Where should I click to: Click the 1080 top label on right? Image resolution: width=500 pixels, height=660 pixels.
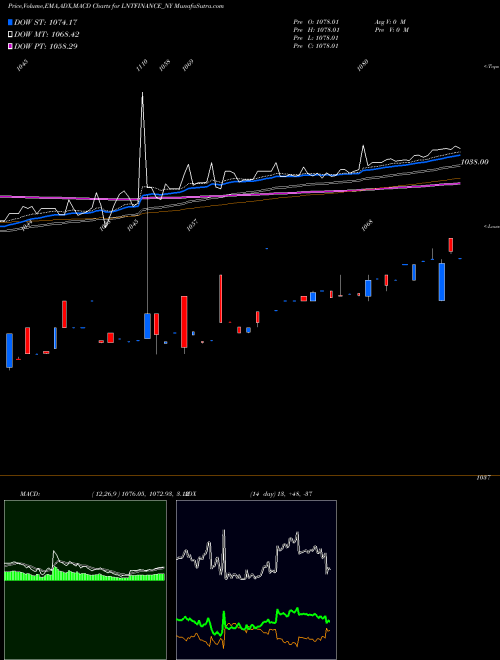point(363,65)
